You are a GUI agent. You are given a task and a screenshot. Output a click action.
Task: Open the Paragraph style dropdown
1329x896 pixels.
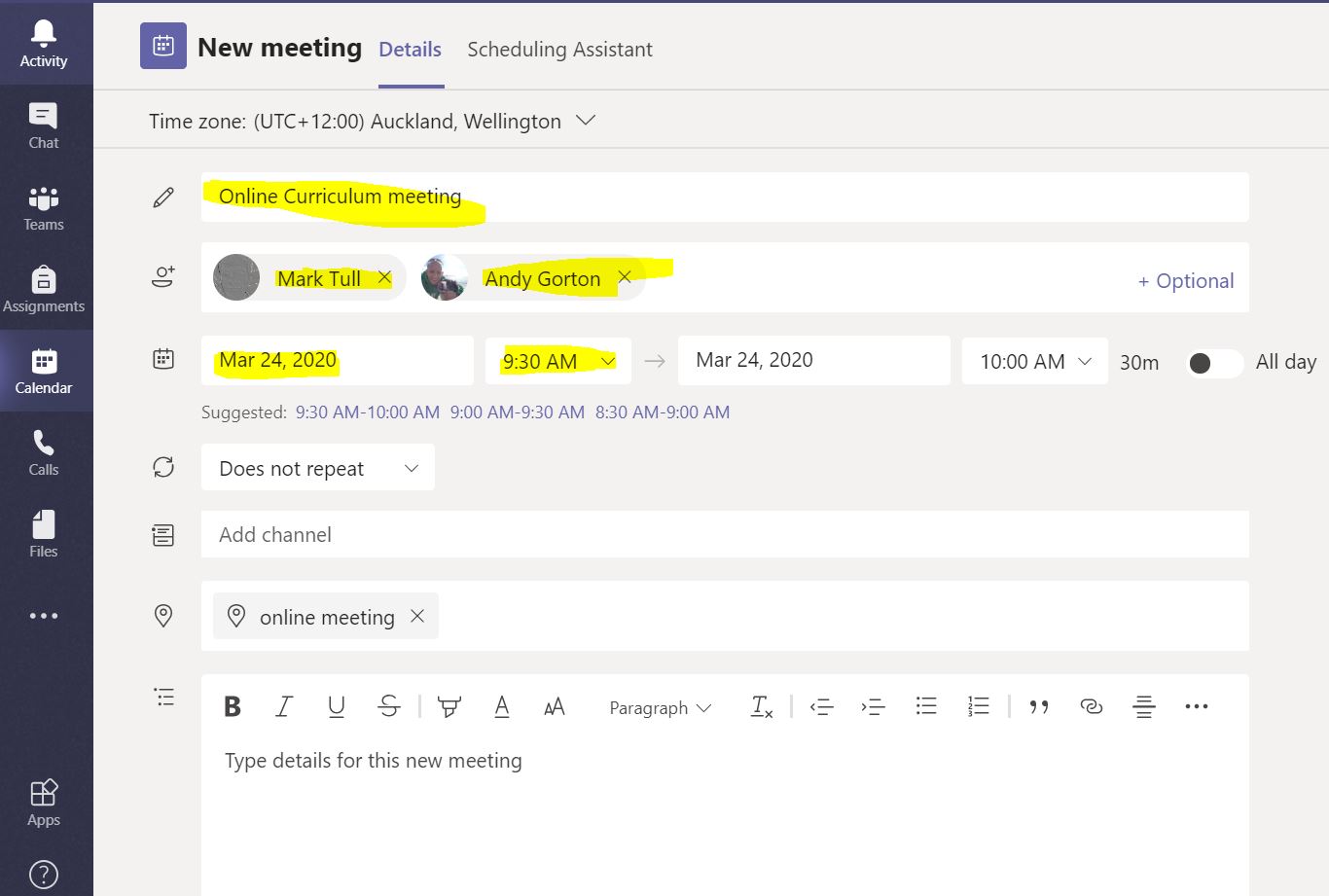[659, 707]
